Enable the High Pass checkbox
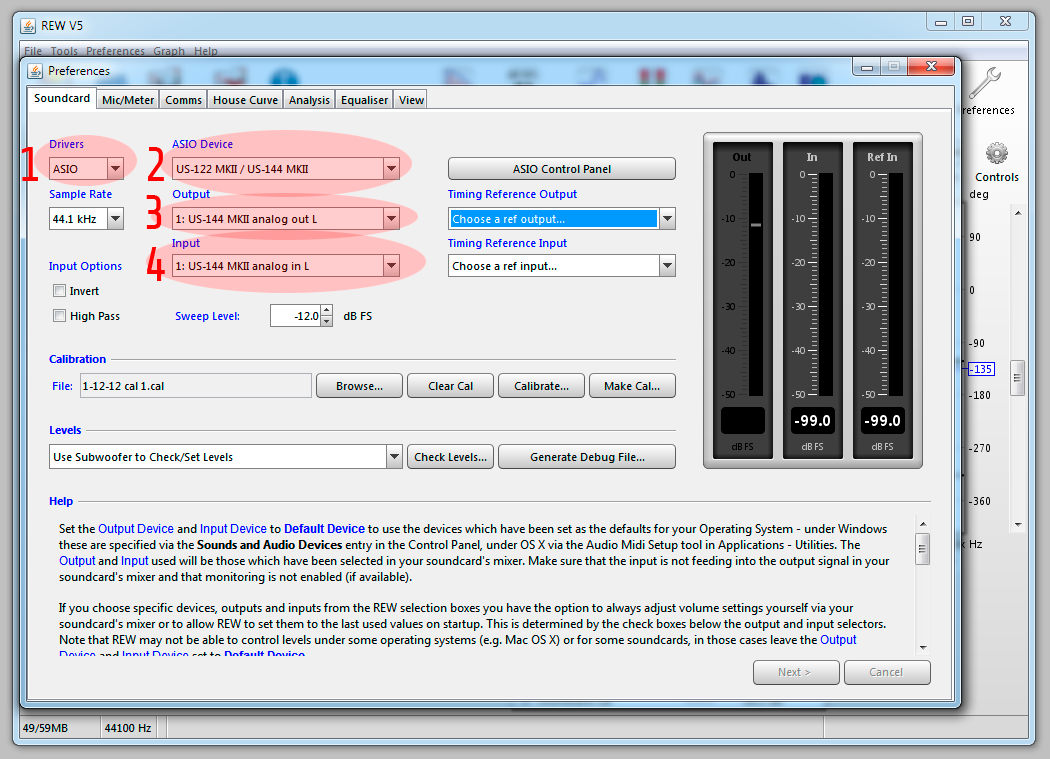This screenshot has width=1050, height=759. tap(60, 316)
